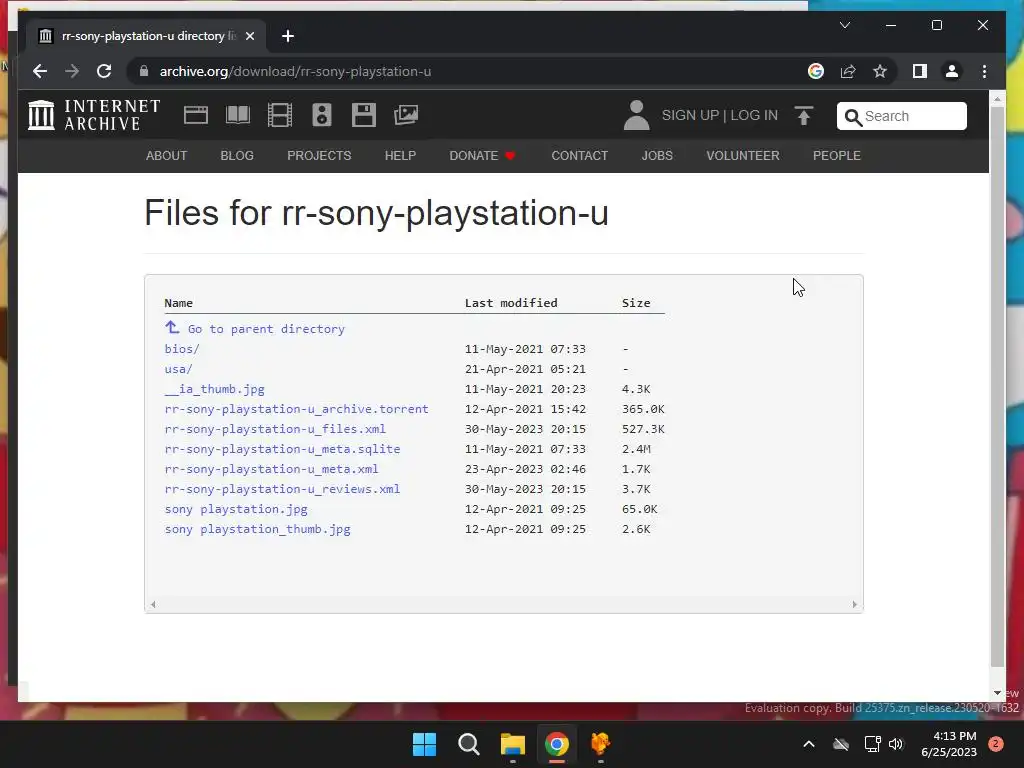Click the site lock icon in the address bar
Screen dimensions: 1024x768
click(x=144, y=71)
